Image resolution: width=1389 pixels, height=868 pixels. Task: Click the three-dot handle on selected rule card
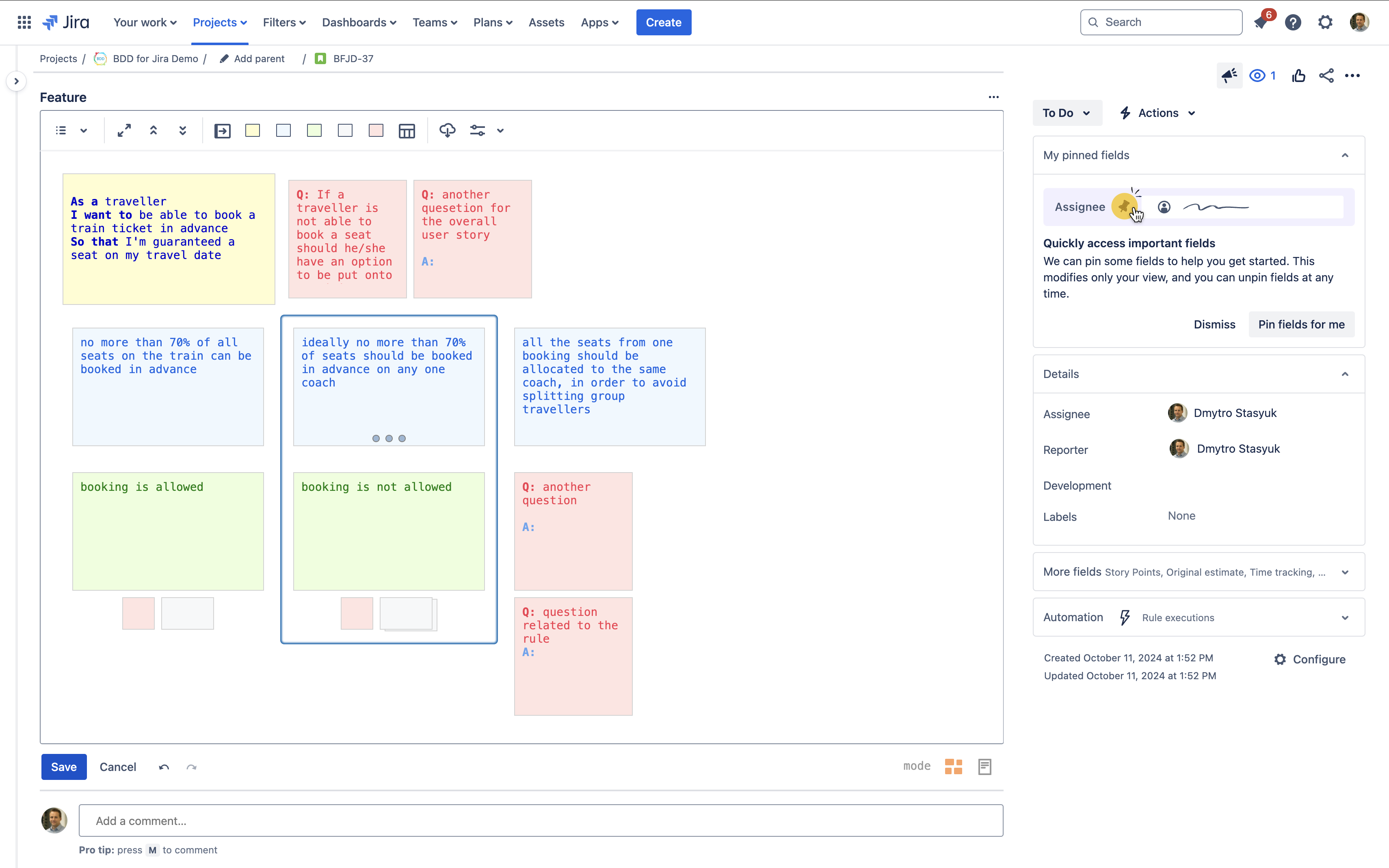click(x=389, y=438)
